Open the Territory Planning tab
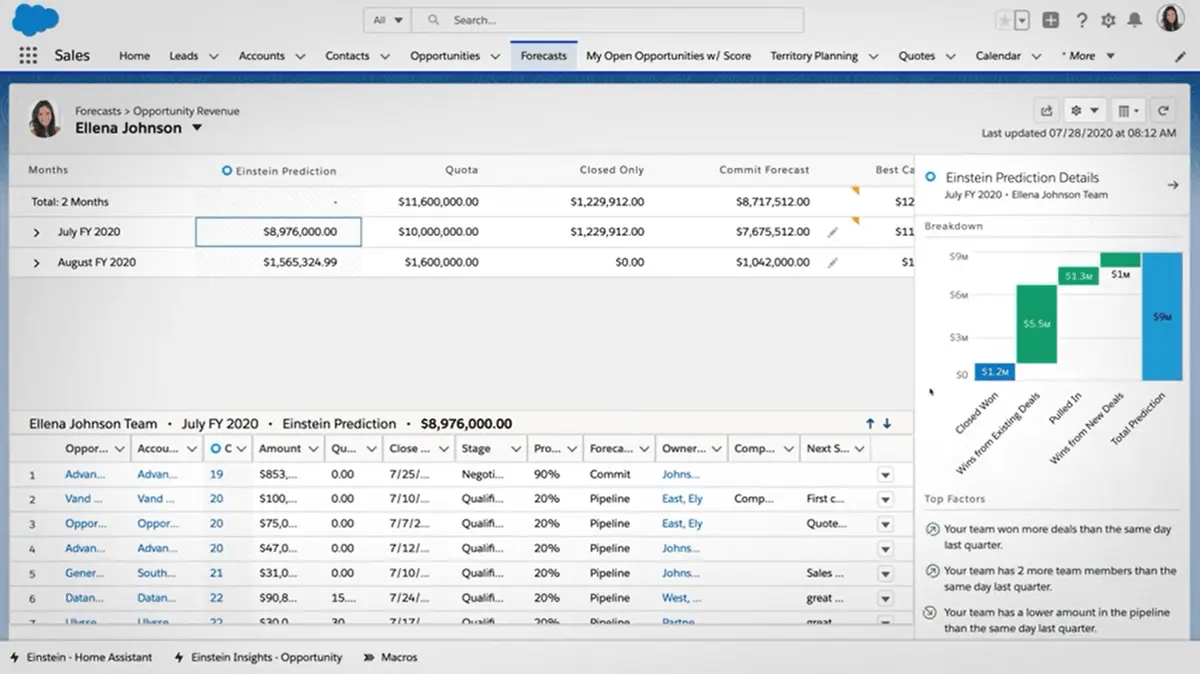 coord(814,56)
